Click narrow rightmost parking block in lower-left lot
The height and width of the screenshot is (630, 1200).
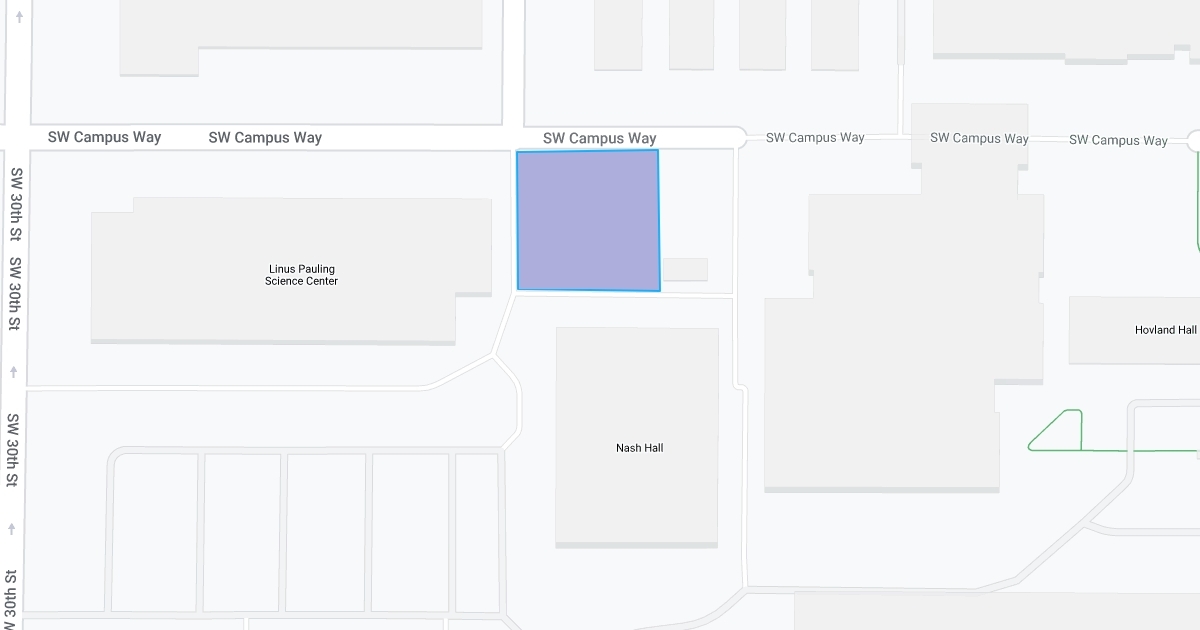[x=477, y=532]
